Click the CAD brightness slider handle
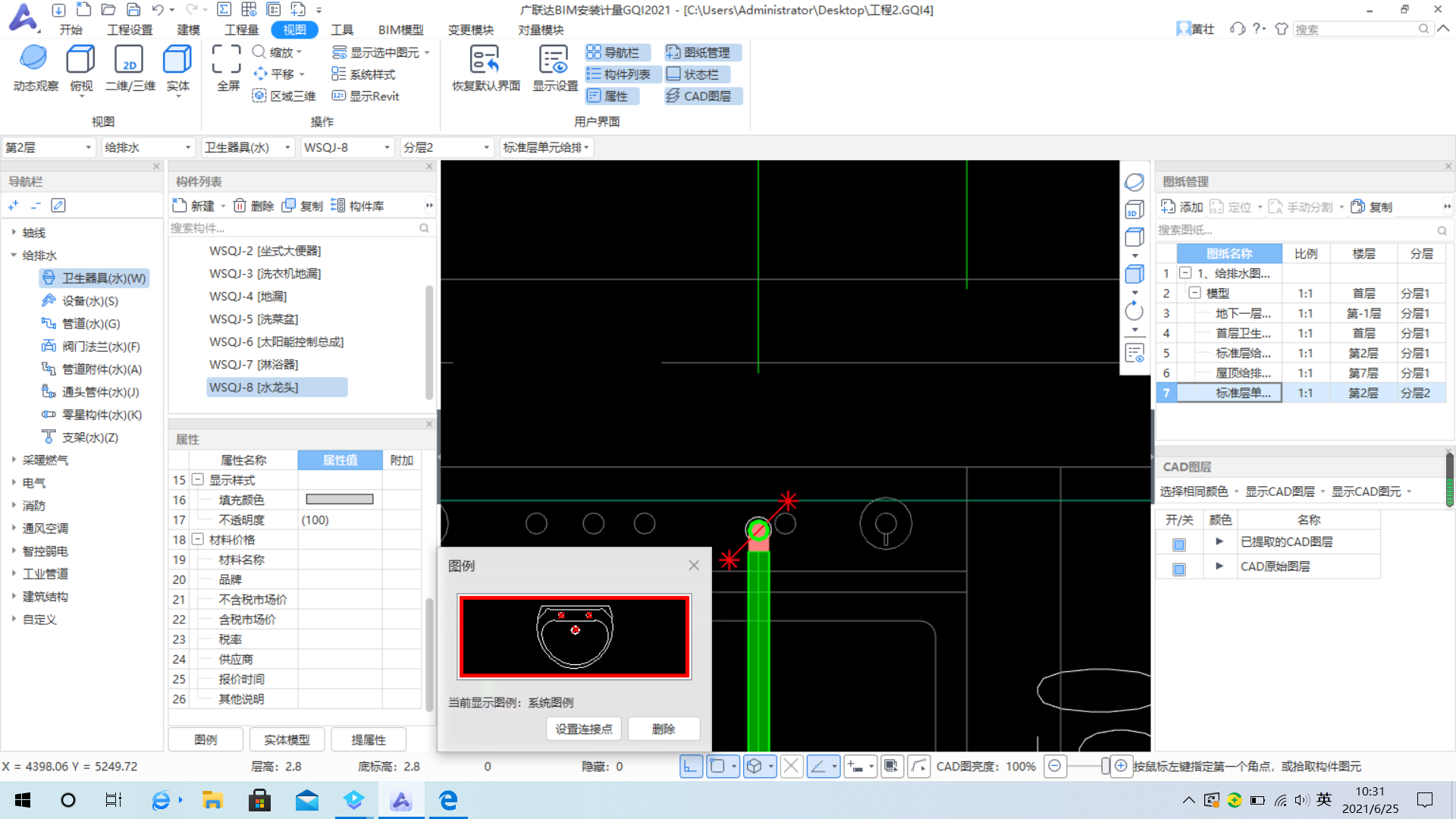 [x=1105, y=766]
